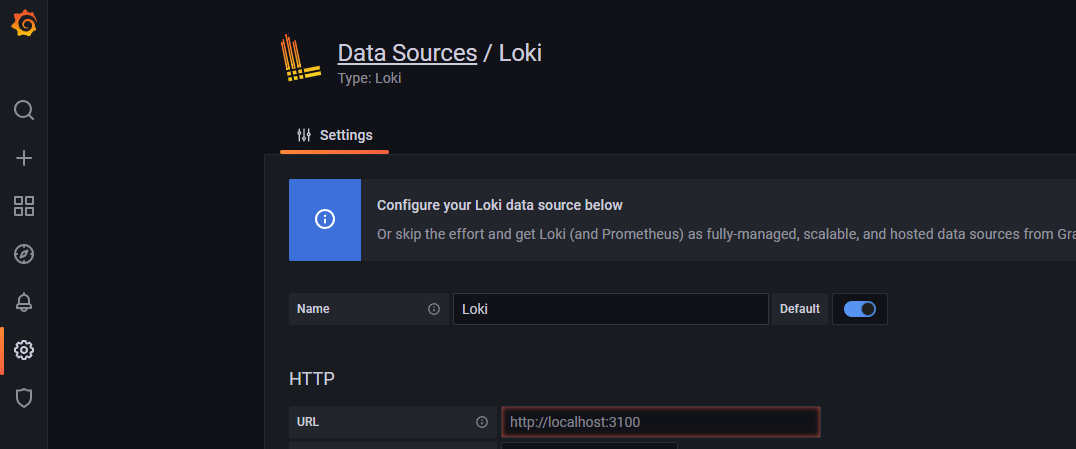
Task: Open the Create plus menu in sidebar
Action: 24,158
